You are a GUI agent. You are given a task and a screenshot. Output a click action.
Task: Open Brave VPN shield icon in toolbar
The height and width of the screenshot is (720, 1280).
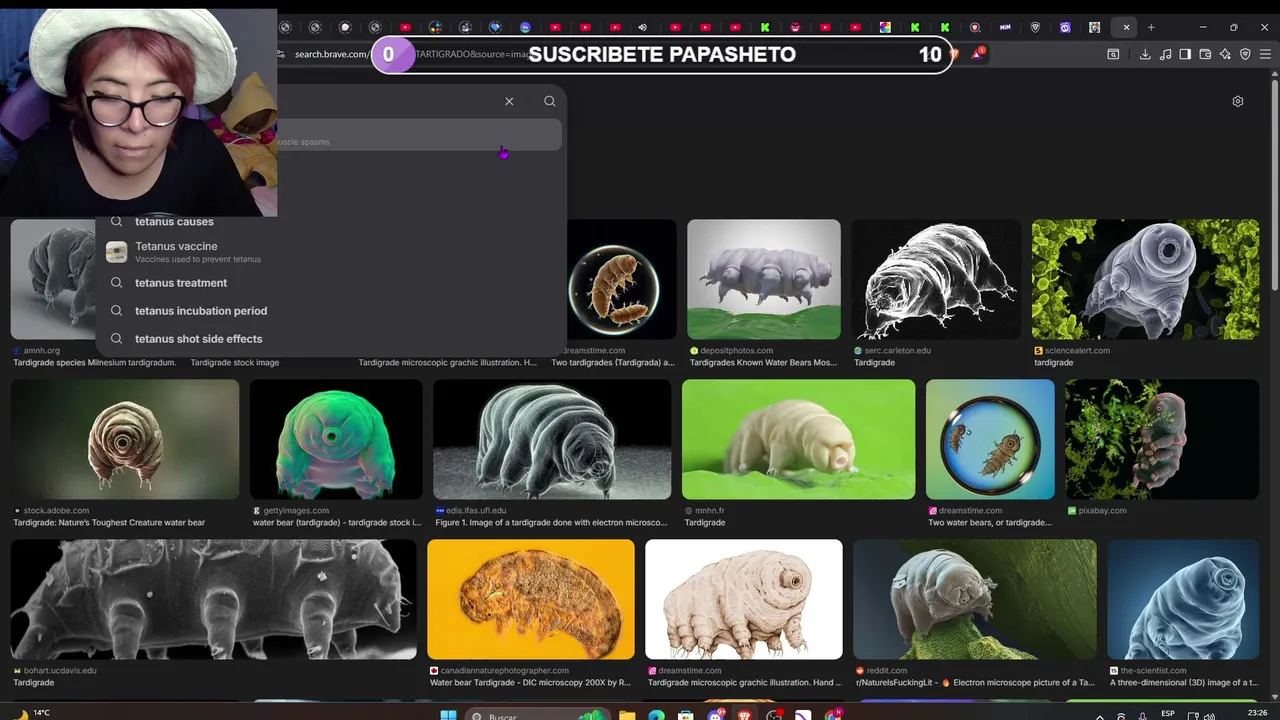click(1245, 54)
